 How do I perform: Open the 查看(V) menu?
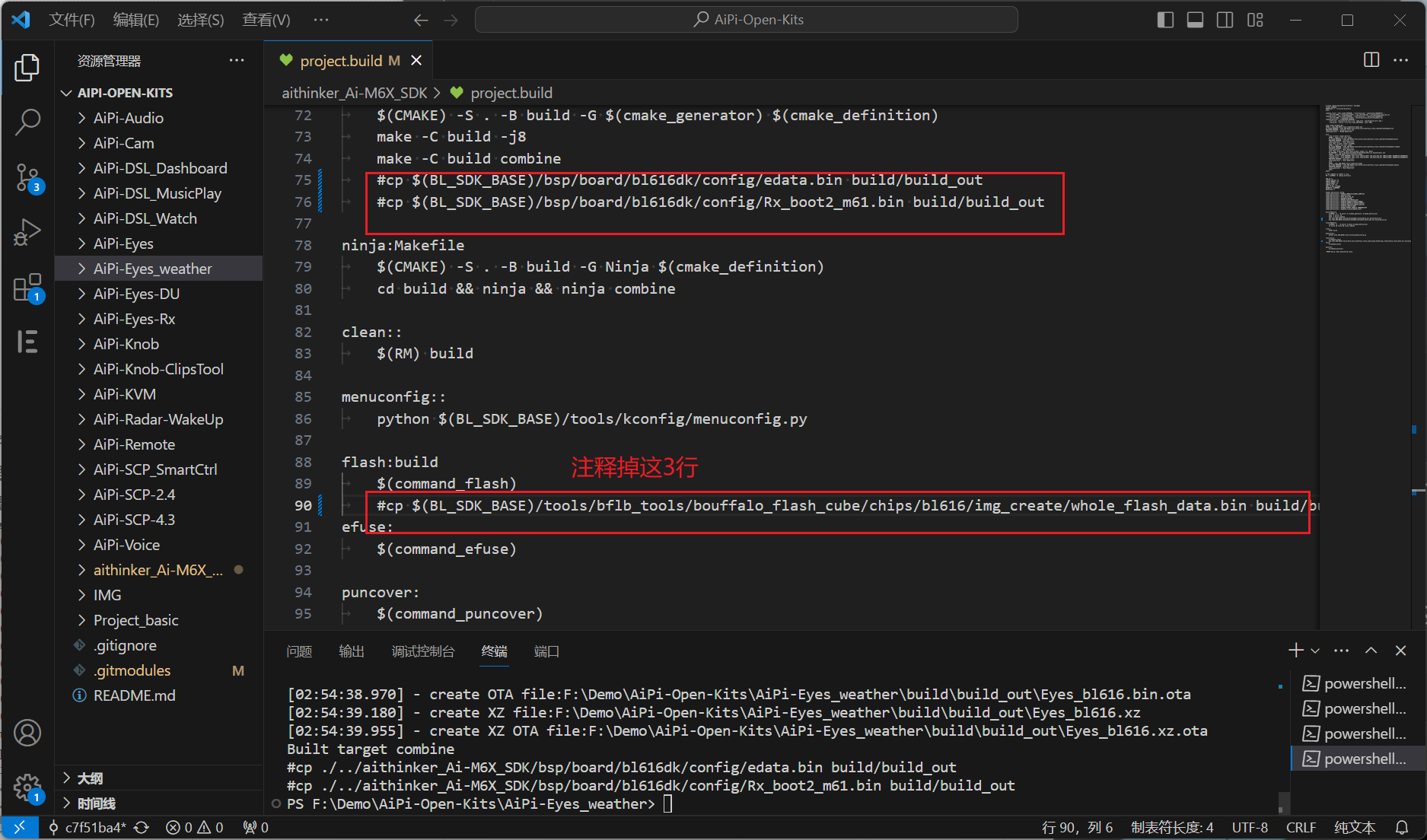click(x=266, y=20)
